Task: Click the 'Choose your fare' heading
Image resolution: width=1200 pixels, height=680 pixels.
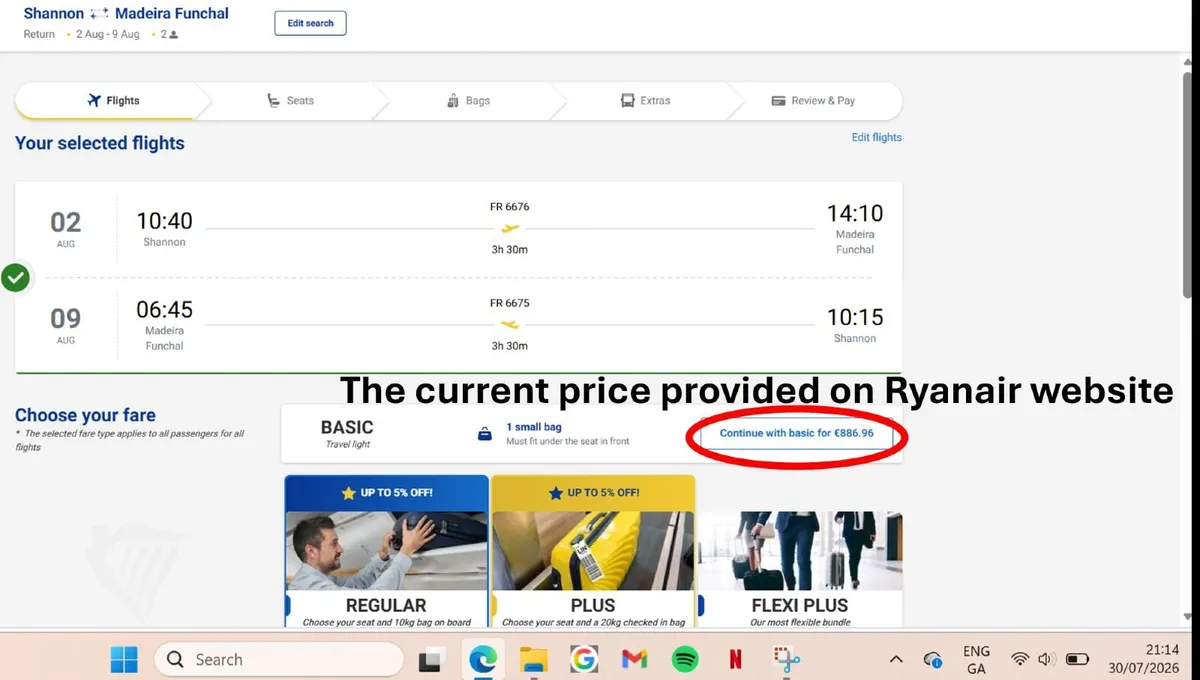Action: click(85, 415)
